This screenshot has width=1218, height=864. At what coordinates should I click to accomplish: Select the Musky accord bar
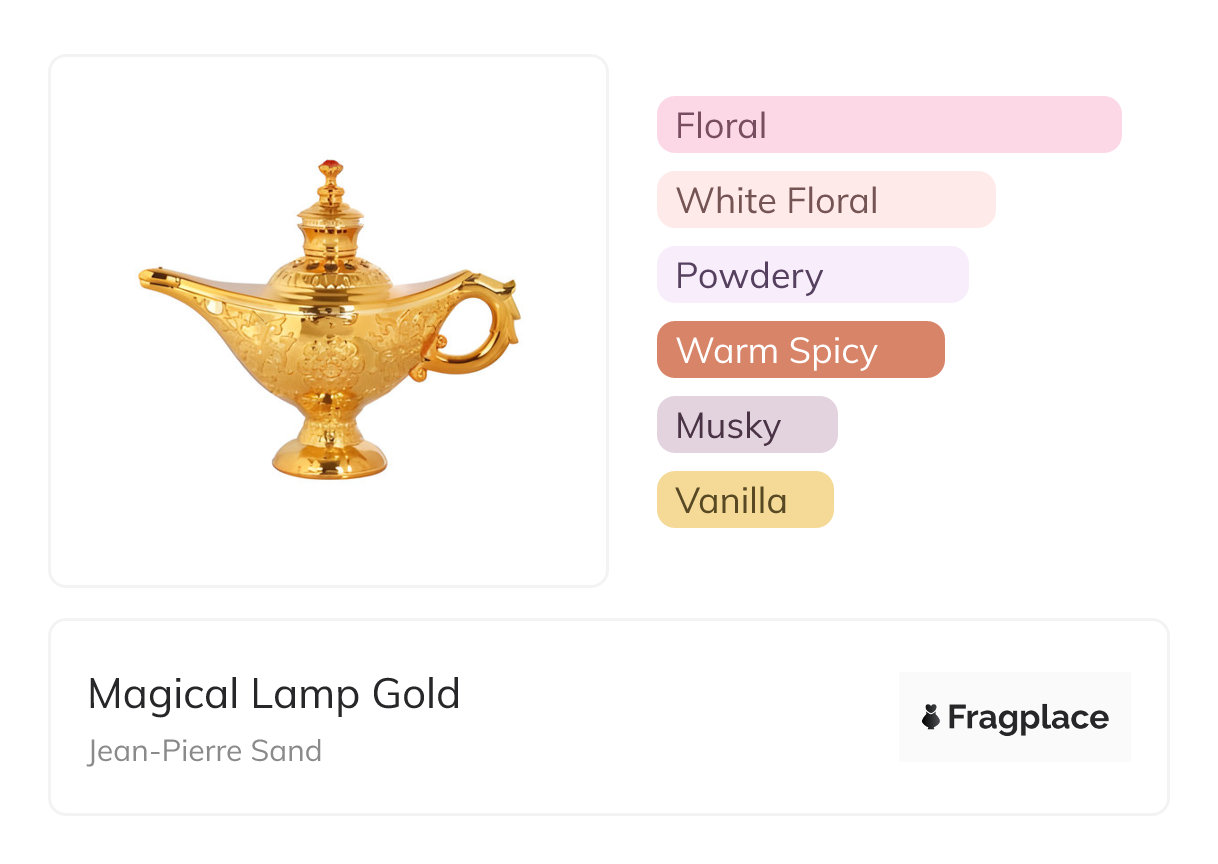(747, 425)
